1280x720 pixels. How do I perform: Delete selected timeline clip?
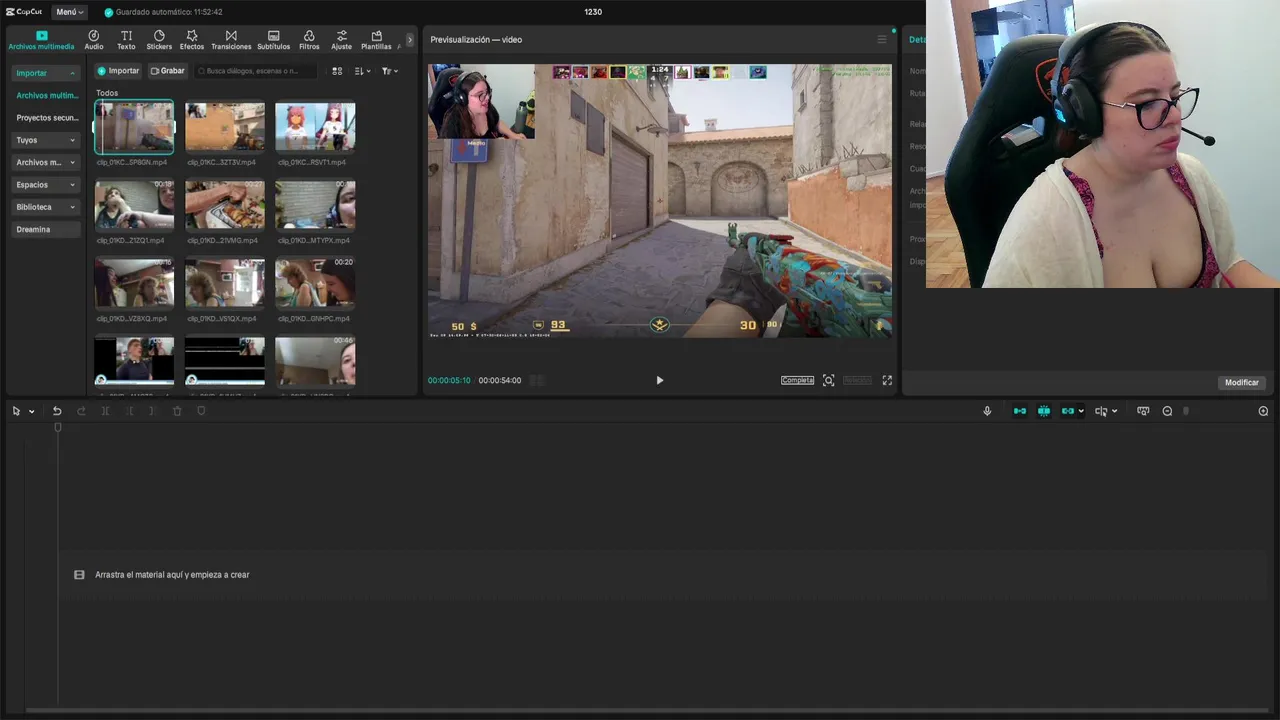click(177, 411)
